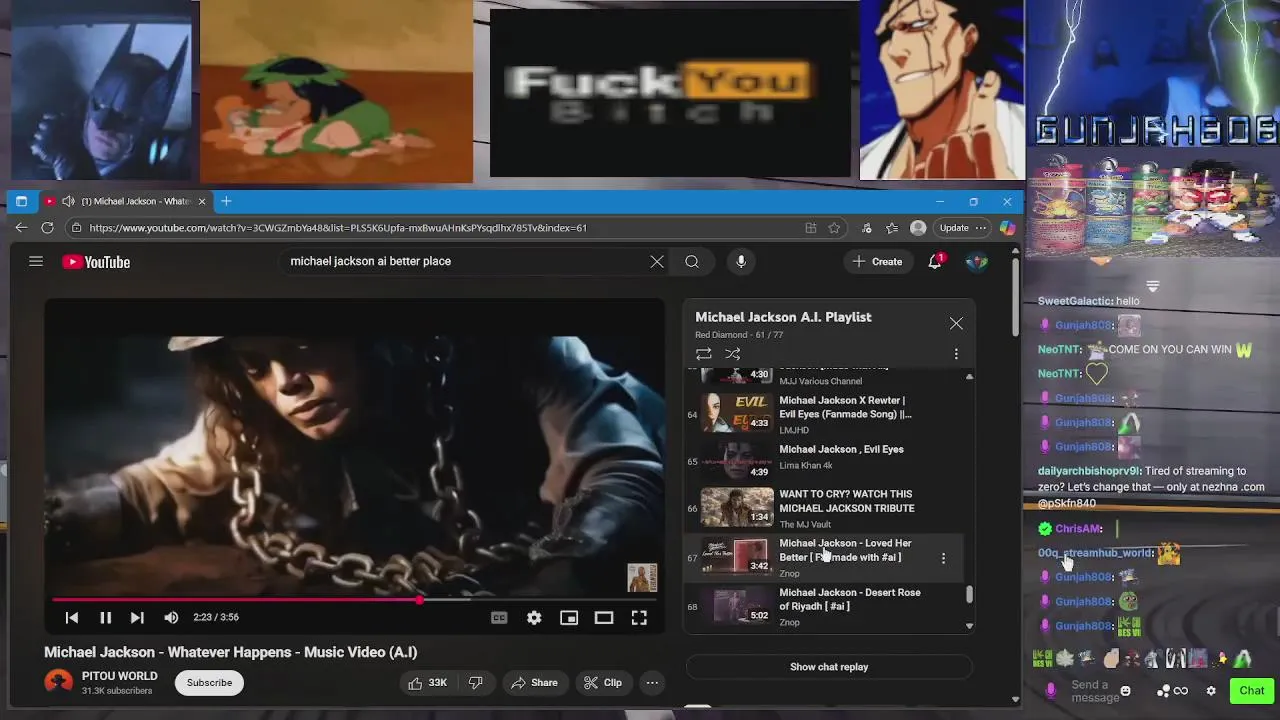Open YouTube notifications bell
Viewport: 1280px width, 720px height.
(x=935, y=261)
